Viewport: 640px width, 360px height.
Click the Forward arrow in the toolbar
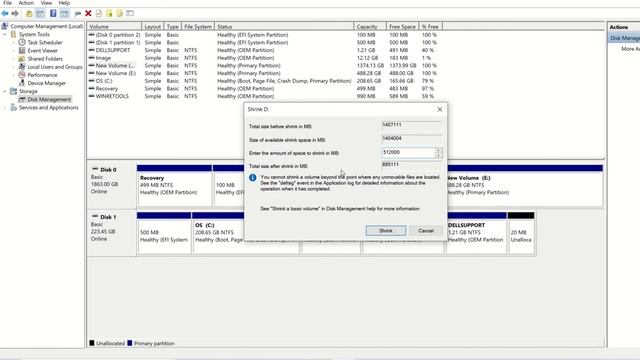[x=15, y=13]
